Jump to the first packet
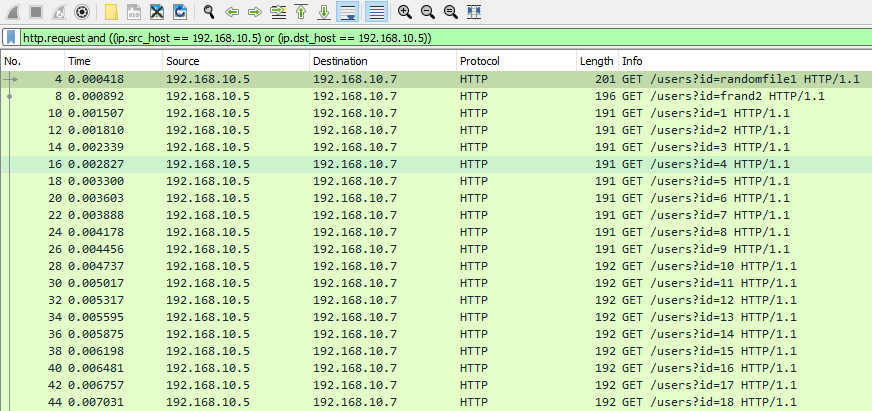Image resolution: width=872 pixels, height=411 pixels. [x=301, y=12]
